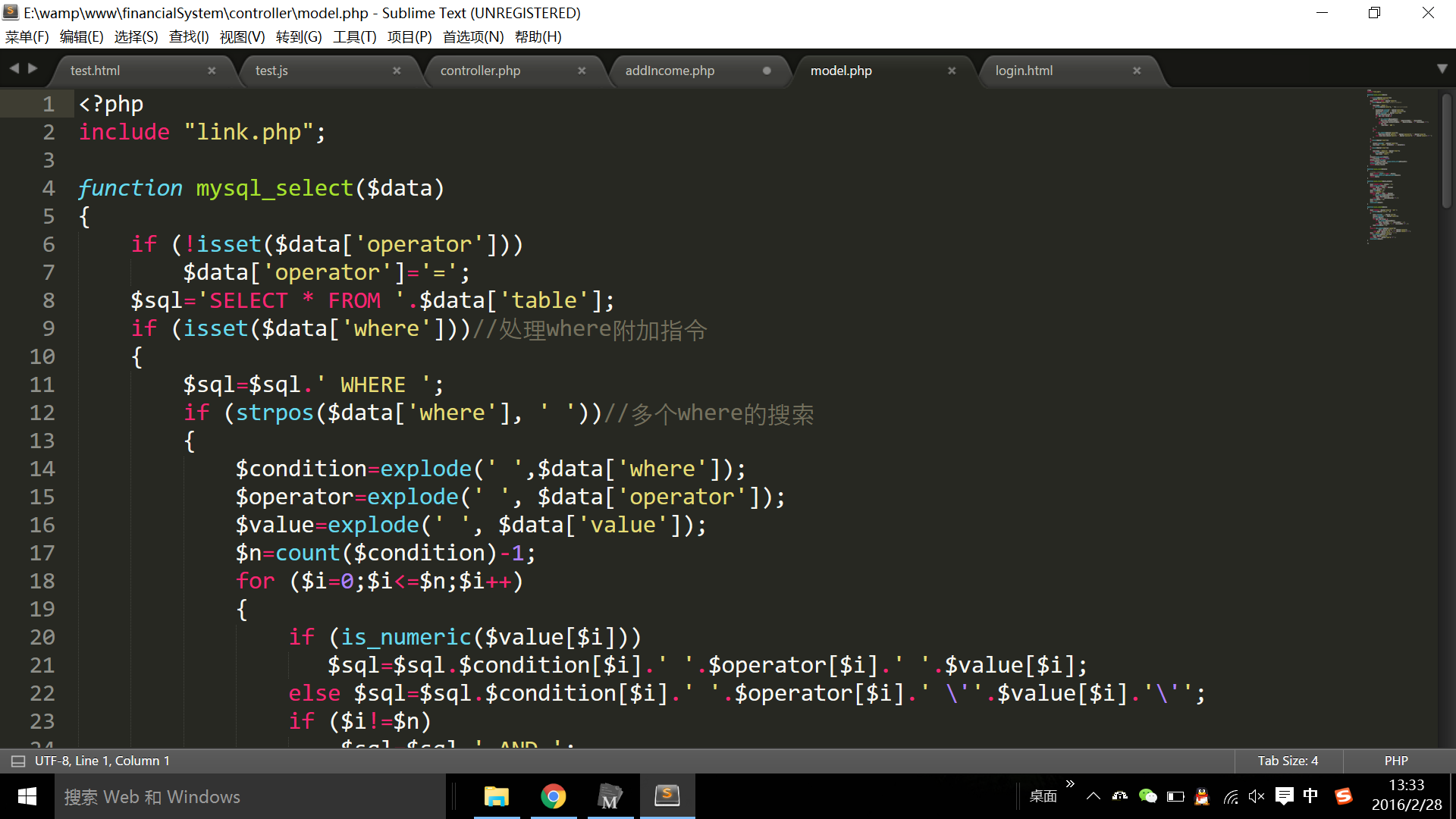Close the test.js tab
The width and height of the screenshot is (1456, 819).
(397, 71)
